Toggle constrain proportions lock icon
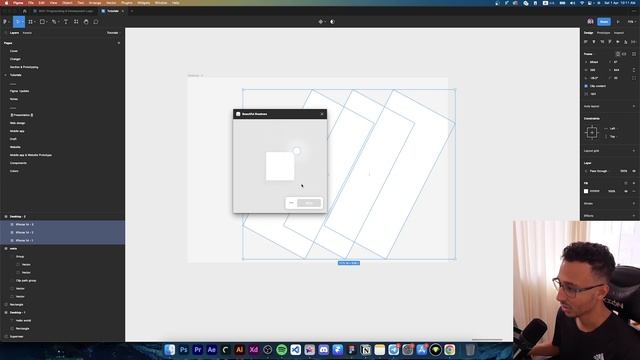Screen dimensions: 640x360 click(634, 70)
